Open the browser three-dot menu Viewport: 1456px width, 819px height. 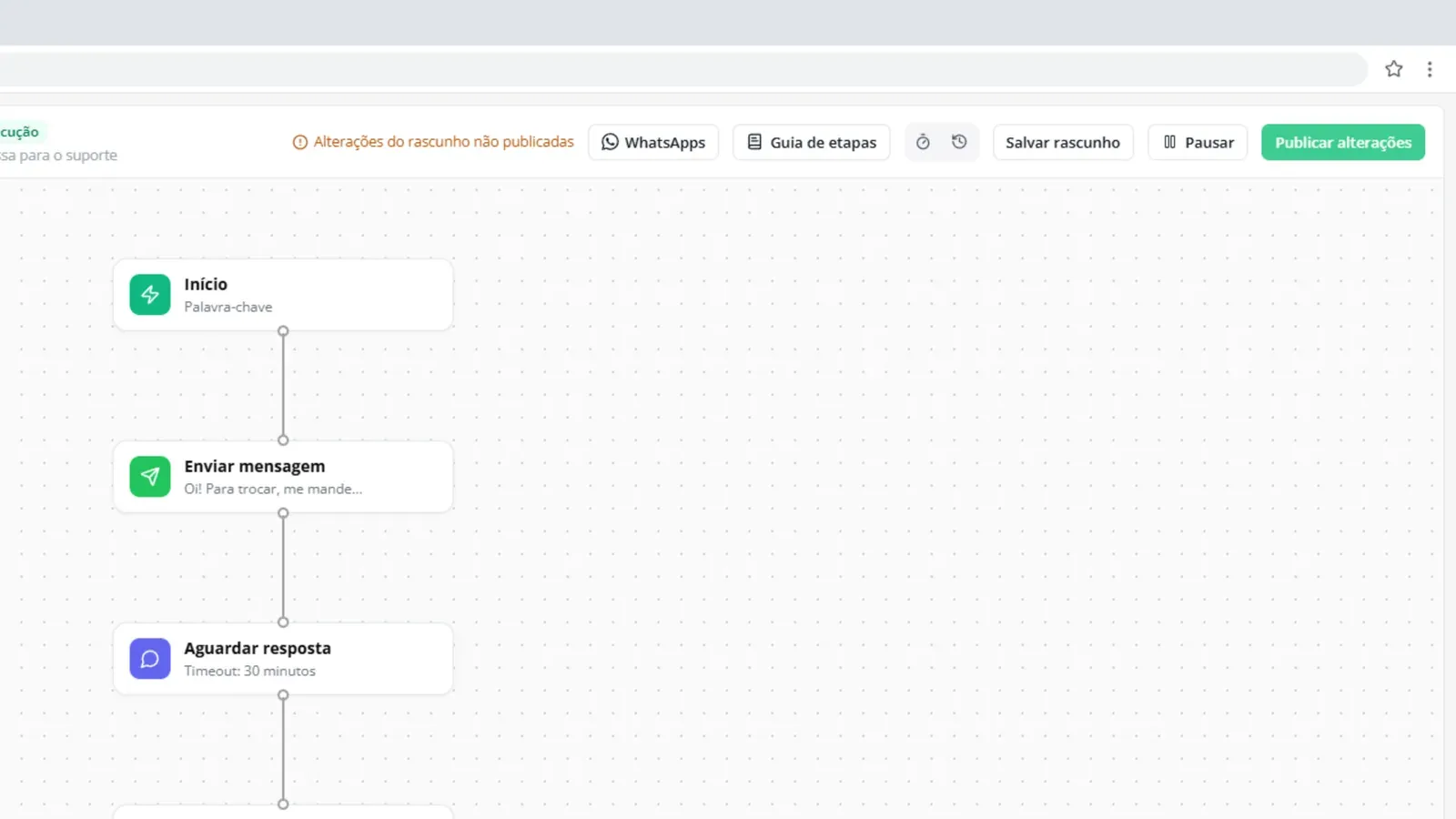(x=1430, y=69)
